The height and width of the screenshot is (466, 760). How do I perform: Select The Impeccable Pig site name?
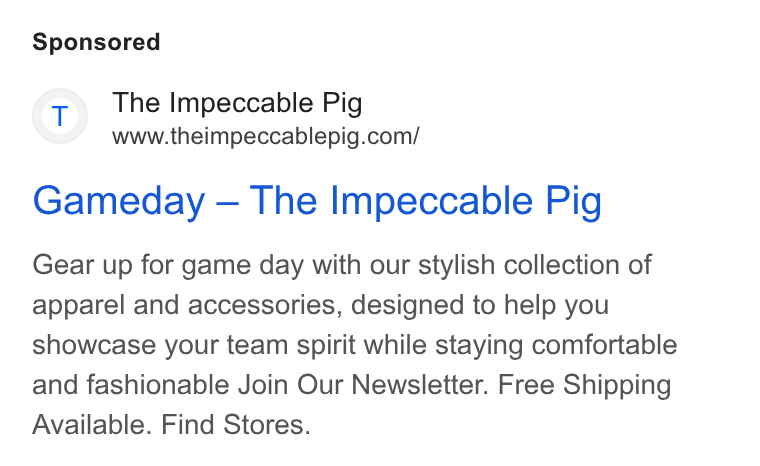click(237, 103)
